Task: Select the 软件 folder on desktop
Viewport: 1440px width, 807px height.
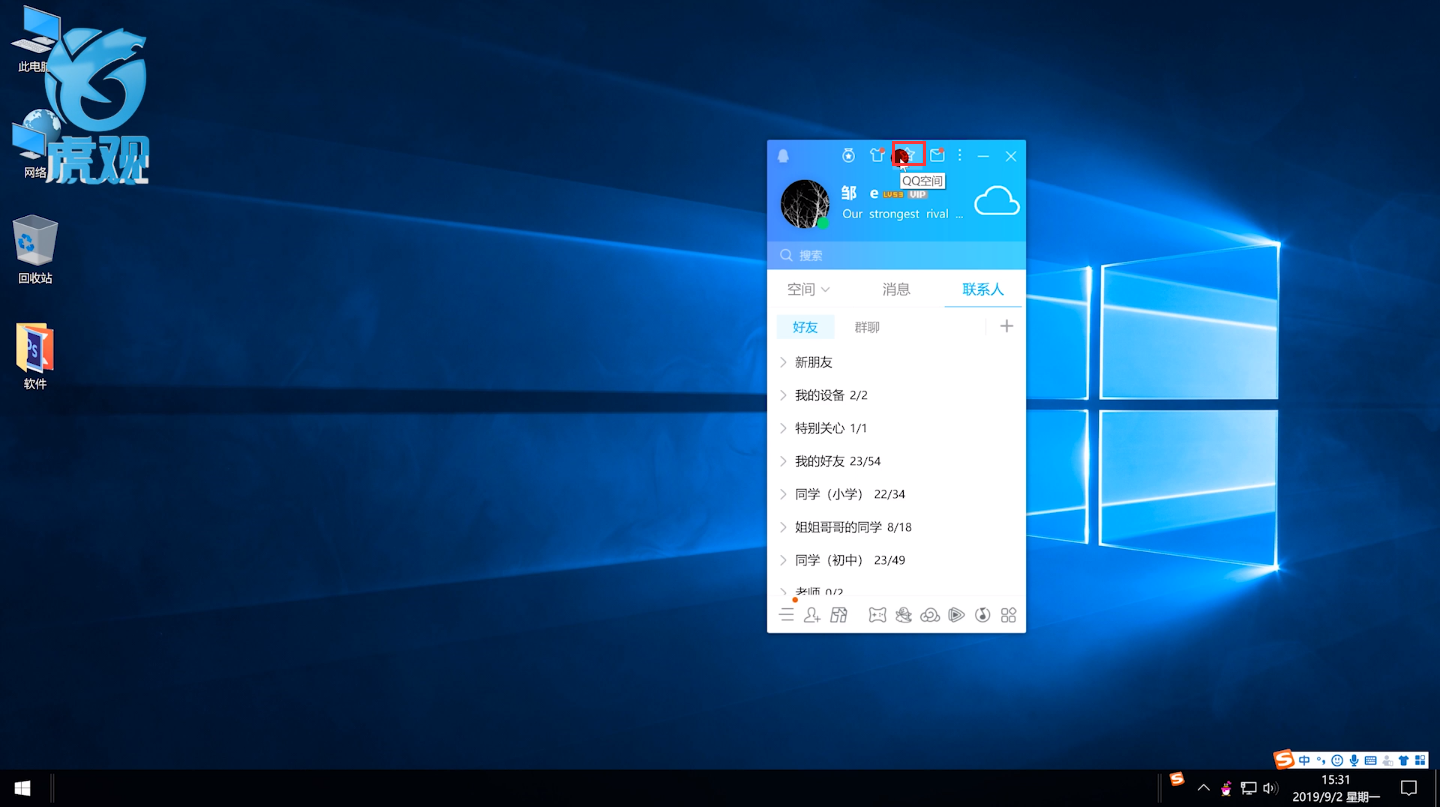Action: [x=35, y=356]
